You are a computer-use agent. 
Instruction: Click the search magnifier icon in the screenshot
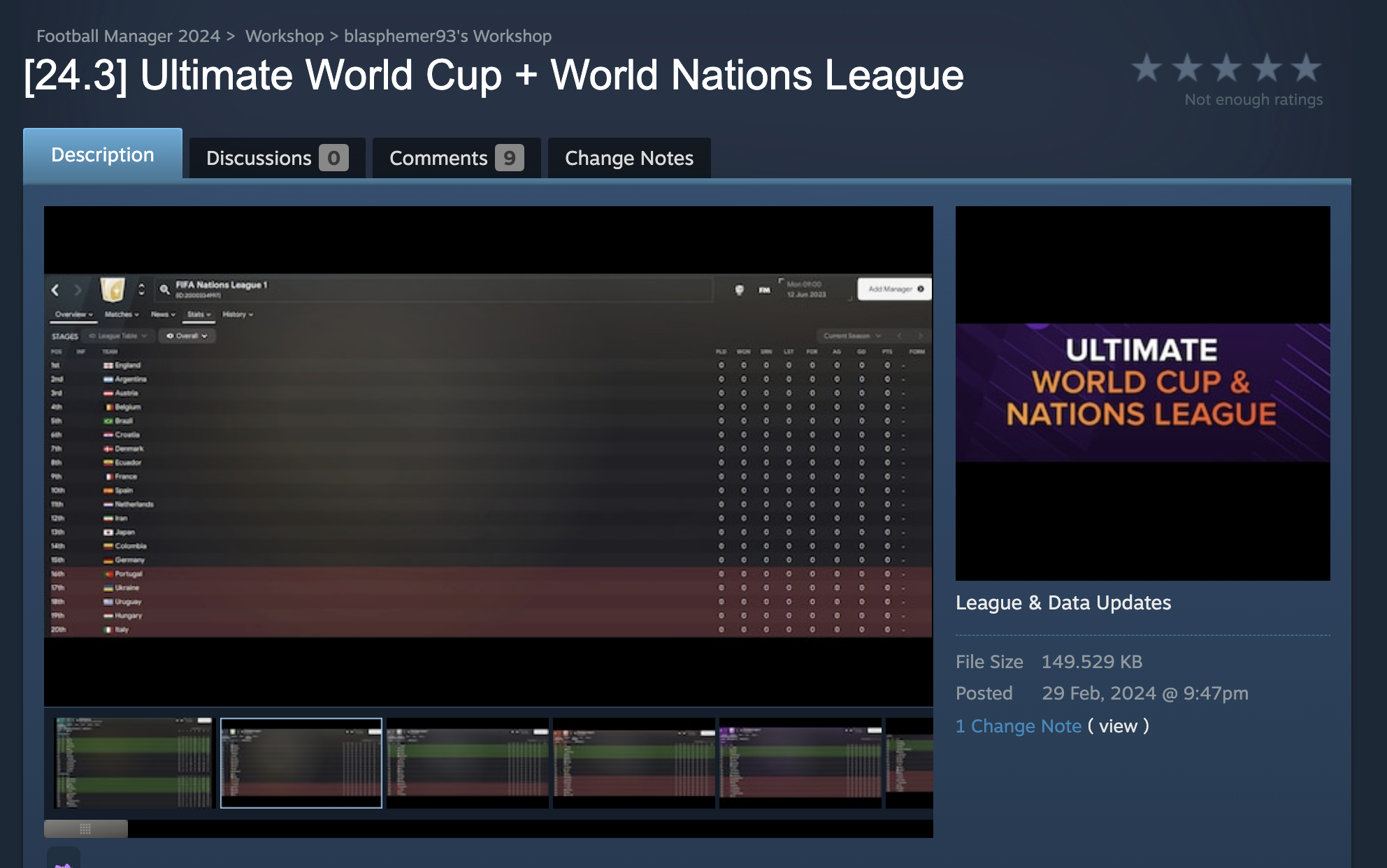tap(165, 289)
